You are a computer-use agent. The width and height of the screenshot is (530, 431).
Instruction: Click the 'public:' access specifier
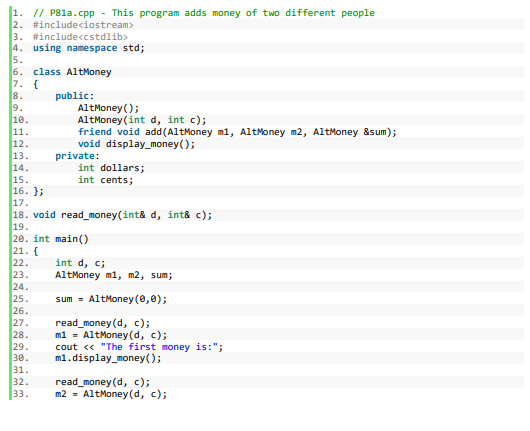(74, 96)
